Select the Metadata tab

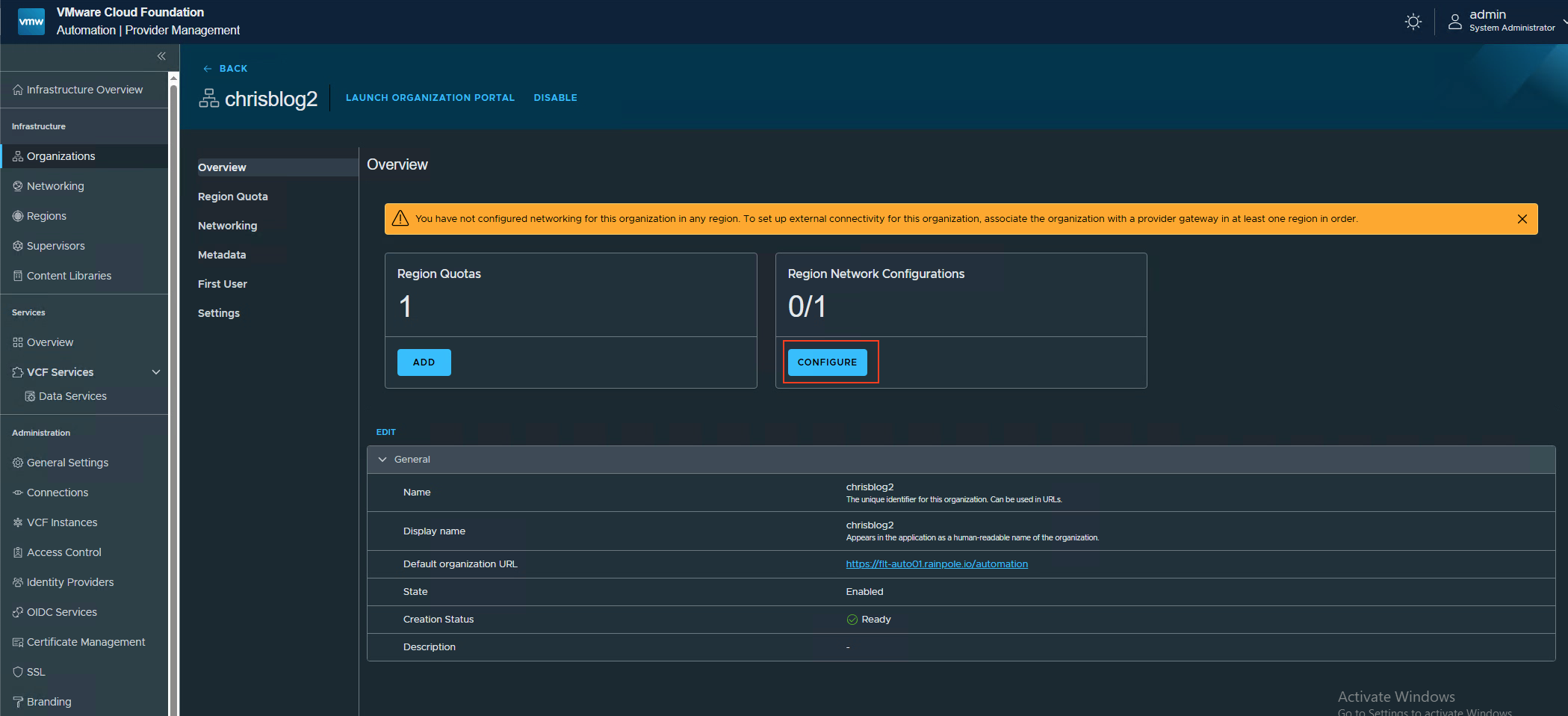tap(222, 255)
